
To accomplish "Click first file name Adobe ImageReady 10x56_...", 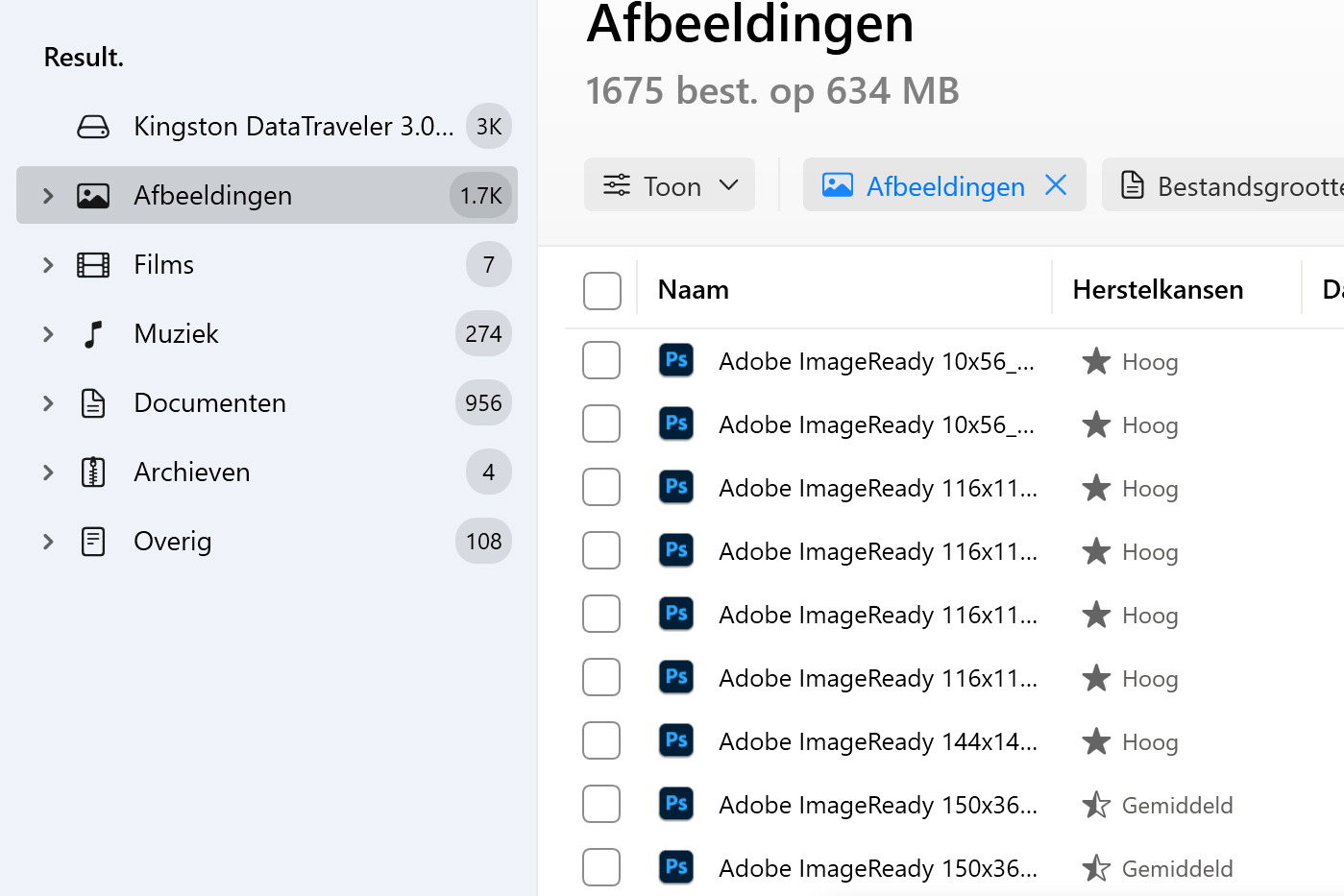I will coord(877,361).
